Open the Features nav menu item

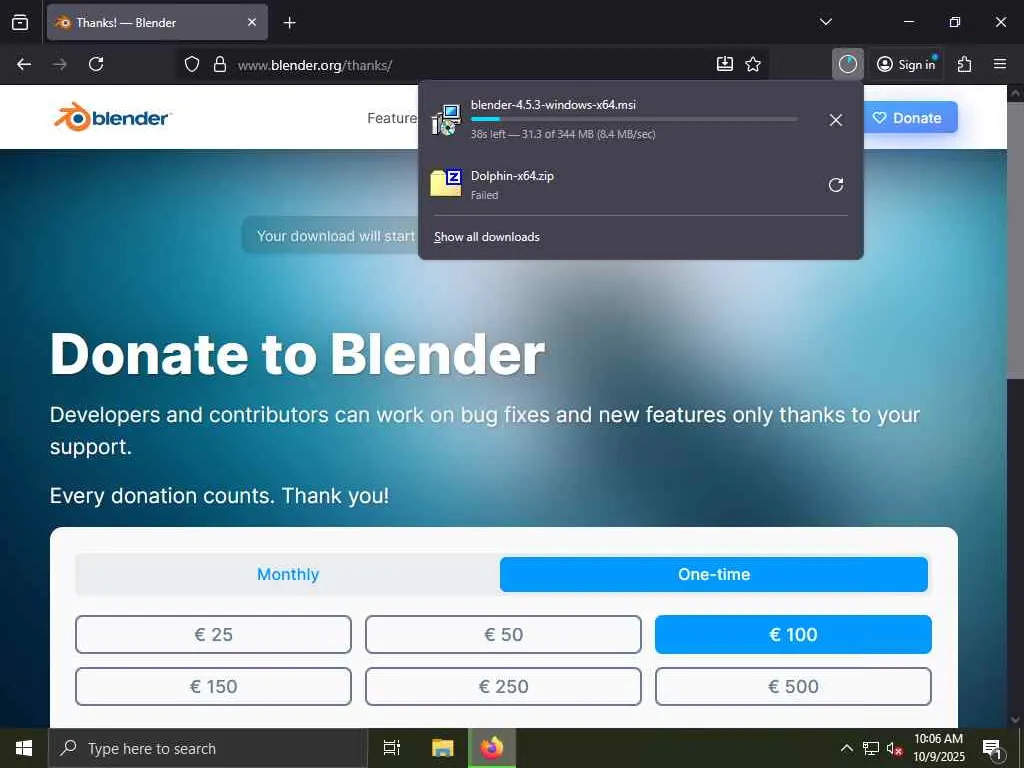tap(392, 118)
